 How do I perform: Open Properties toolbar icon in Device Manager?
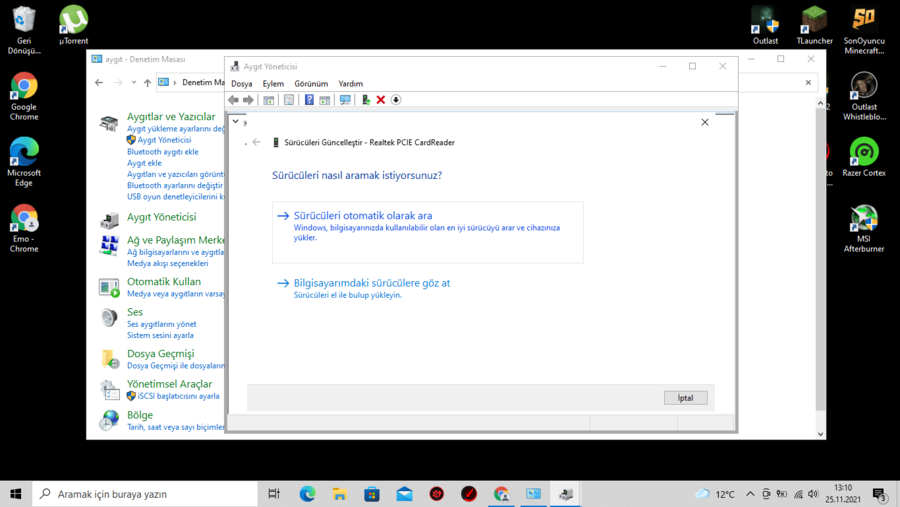click(x=289, y=100)
